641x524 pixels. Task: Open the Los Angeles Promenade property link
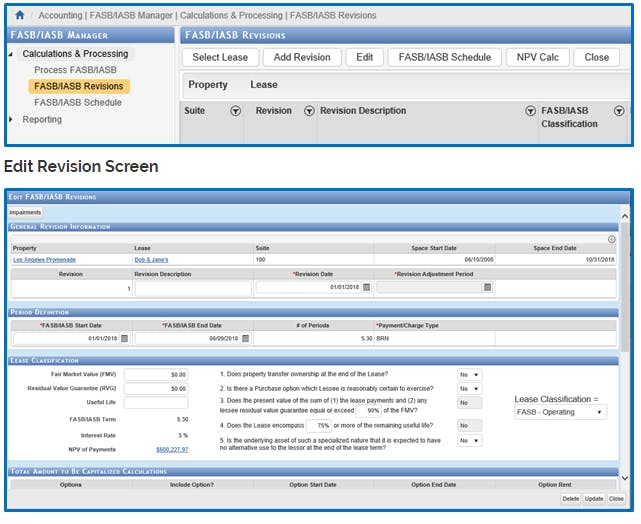click(43, 259)
